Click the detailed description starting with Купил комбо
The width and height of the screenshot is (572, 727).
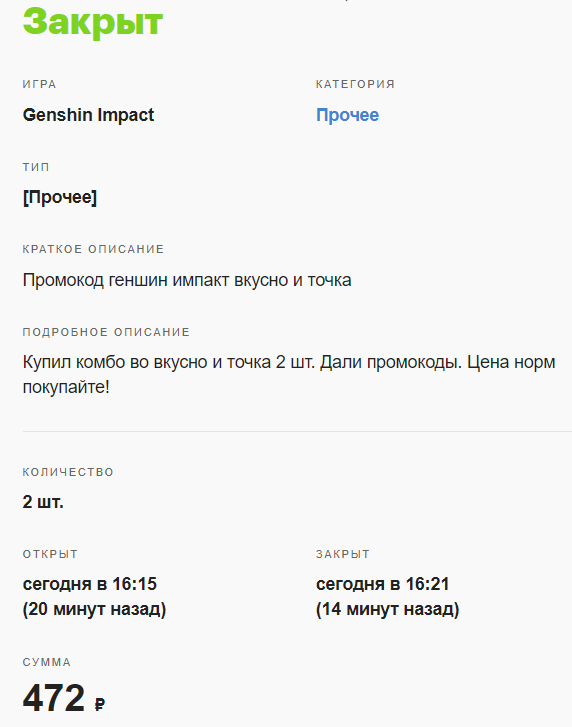tap(289, 374)
